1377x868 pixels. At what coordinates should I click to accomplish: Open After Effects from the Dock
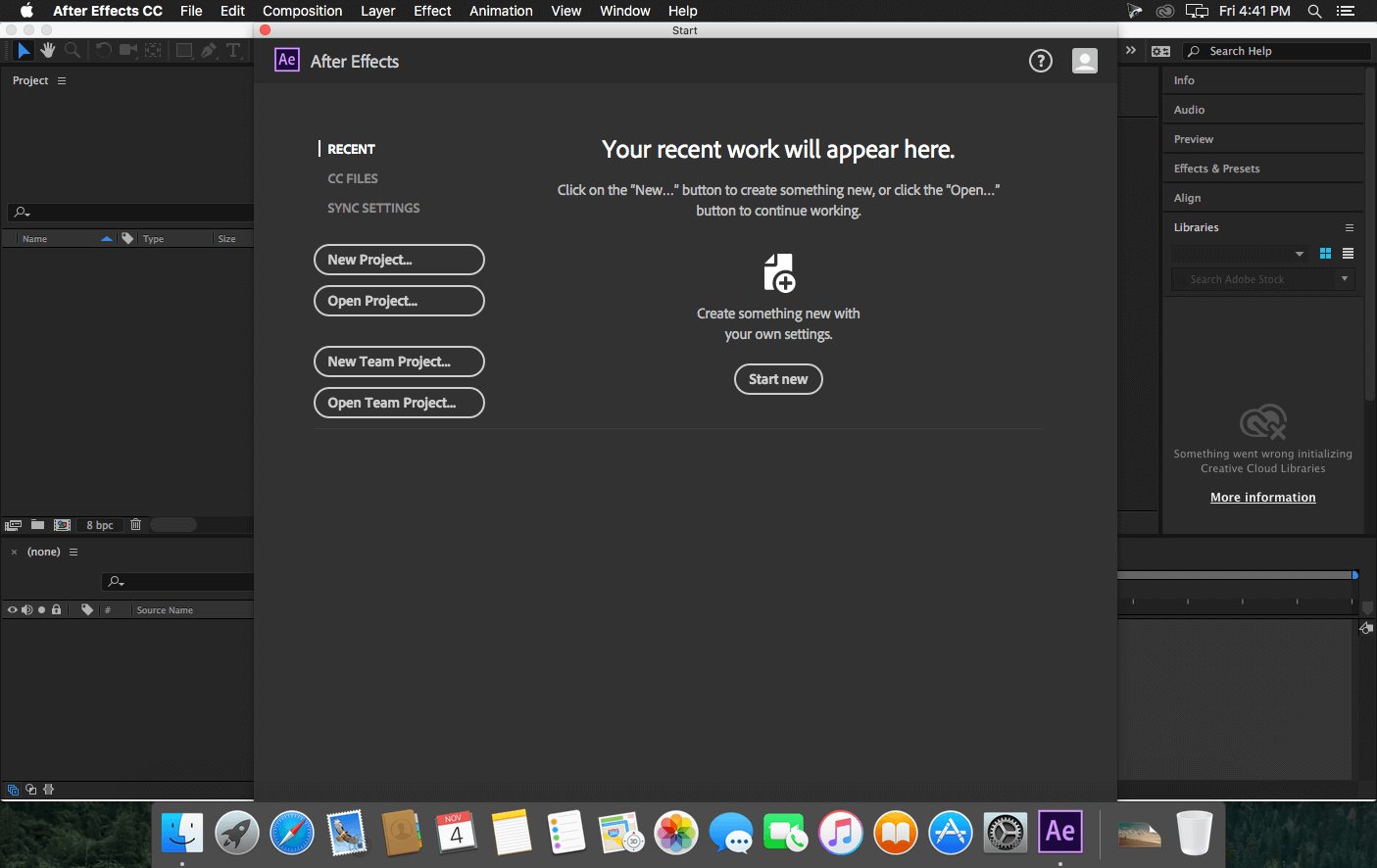pyautogui.click(x=1060, y=832)
